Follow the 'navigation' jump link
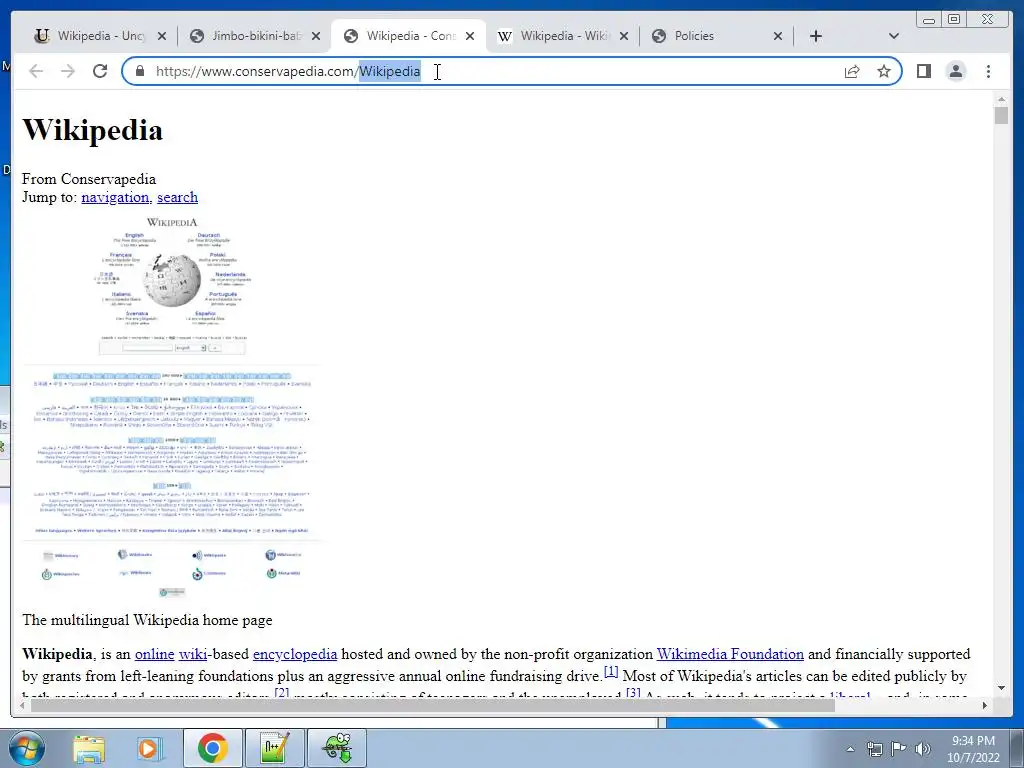1024x768 pixels. coord(116,197)
